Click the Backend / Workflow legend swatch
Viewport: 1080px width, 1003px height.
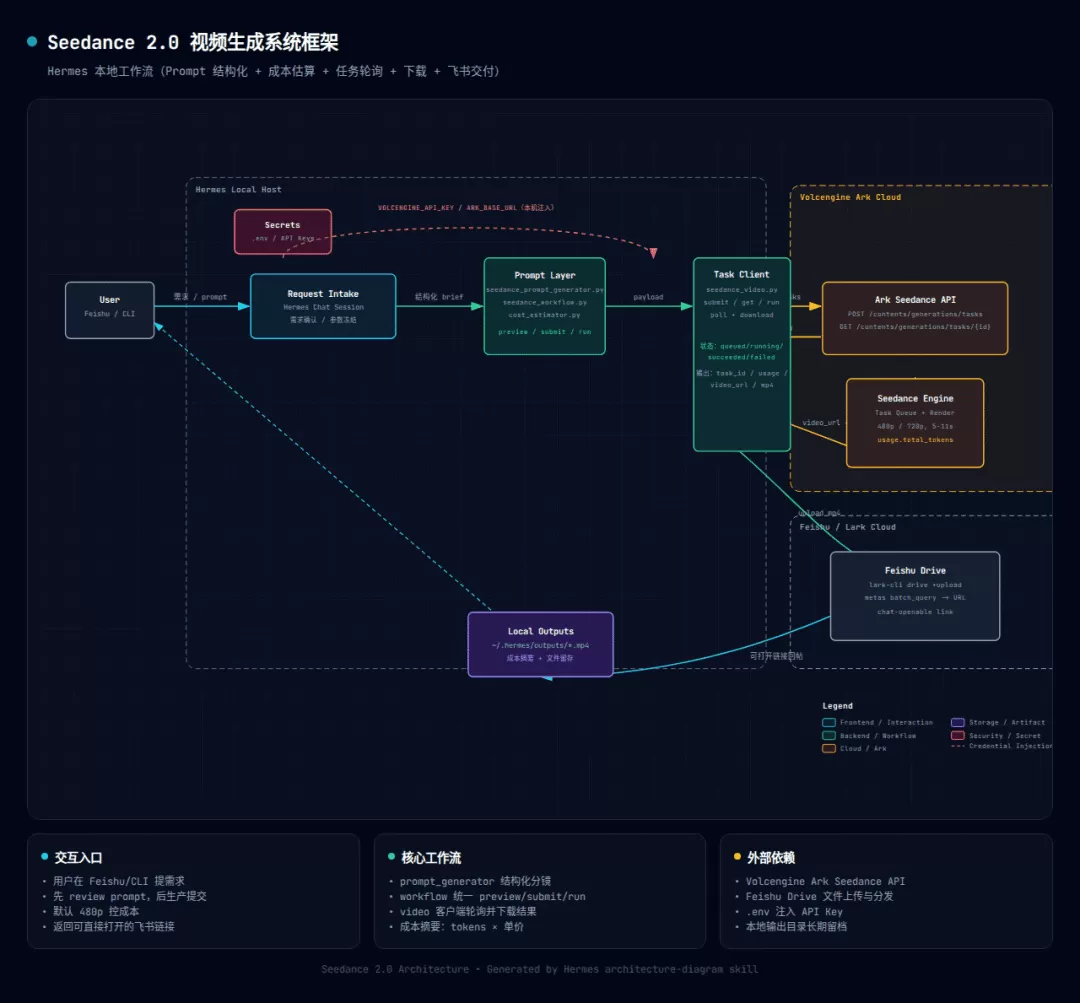(x=829, y=736)
